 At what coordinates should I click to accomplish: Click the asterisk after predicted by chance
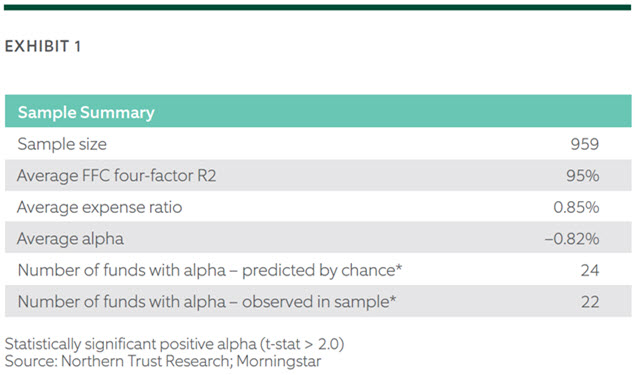[x=398, y=267]
